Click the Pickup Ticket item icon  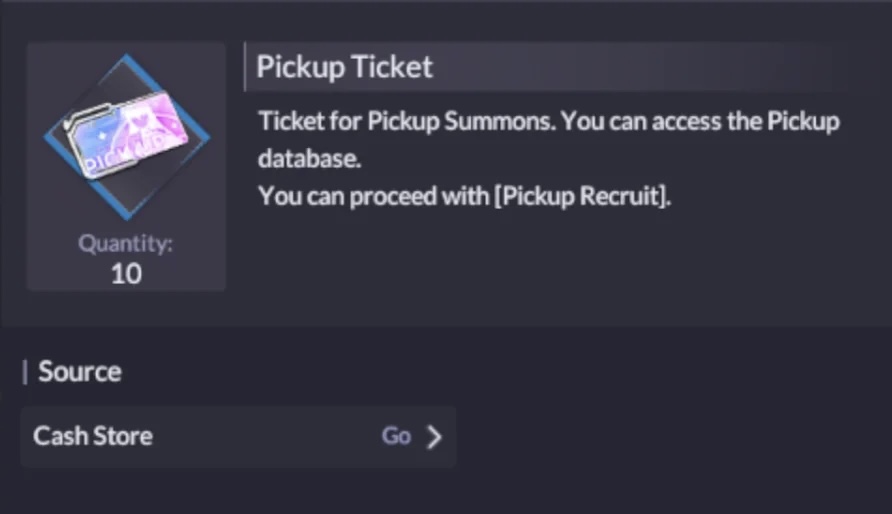[x=126, y=137]
